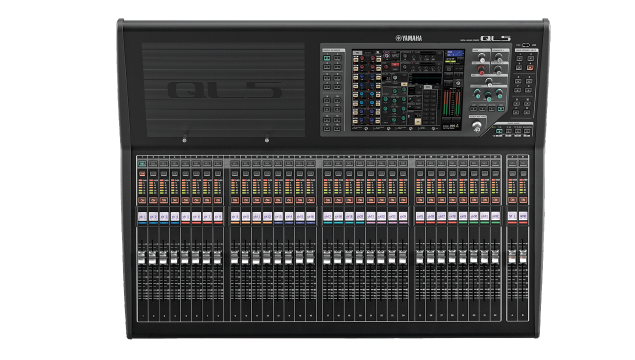Tap the ch 13 name display with purple color bar
635x360 pixels.
(278, 217)
